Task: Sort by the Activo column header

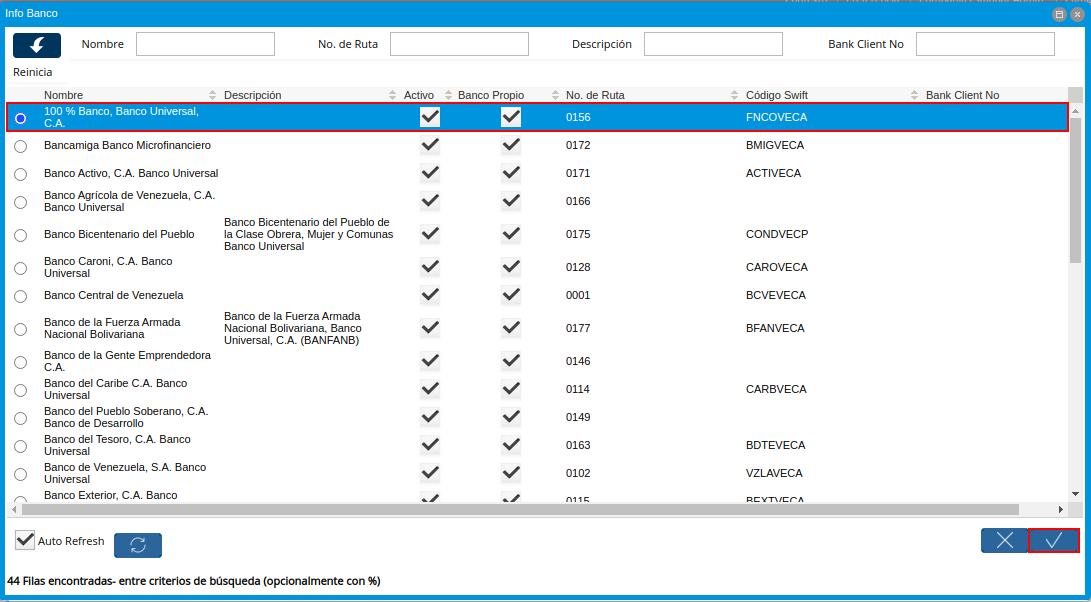Action: 419,95
